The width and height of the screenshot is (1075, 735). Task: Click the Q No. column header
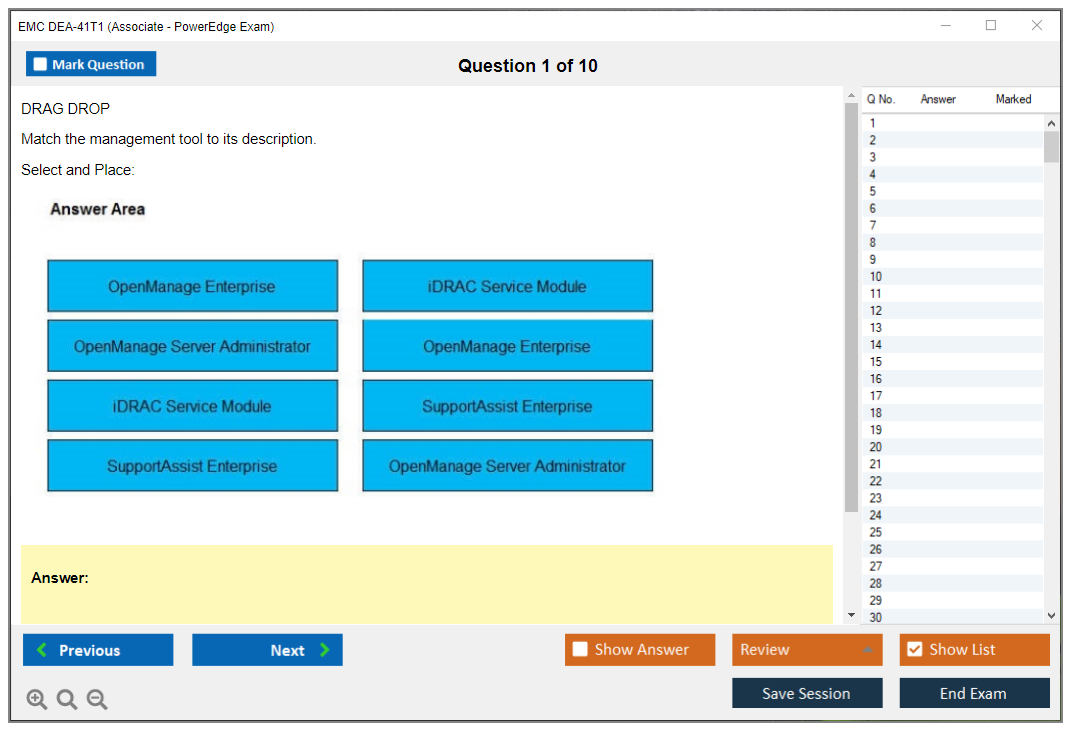click(x=881, y=99)
